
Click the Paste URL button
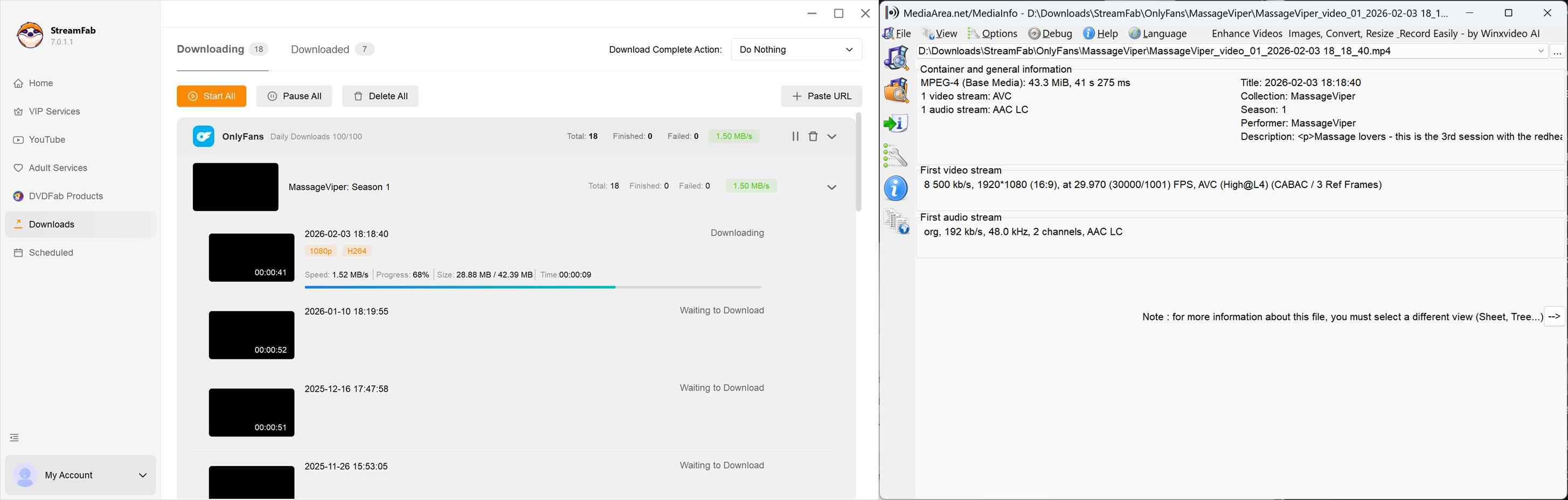821,96
